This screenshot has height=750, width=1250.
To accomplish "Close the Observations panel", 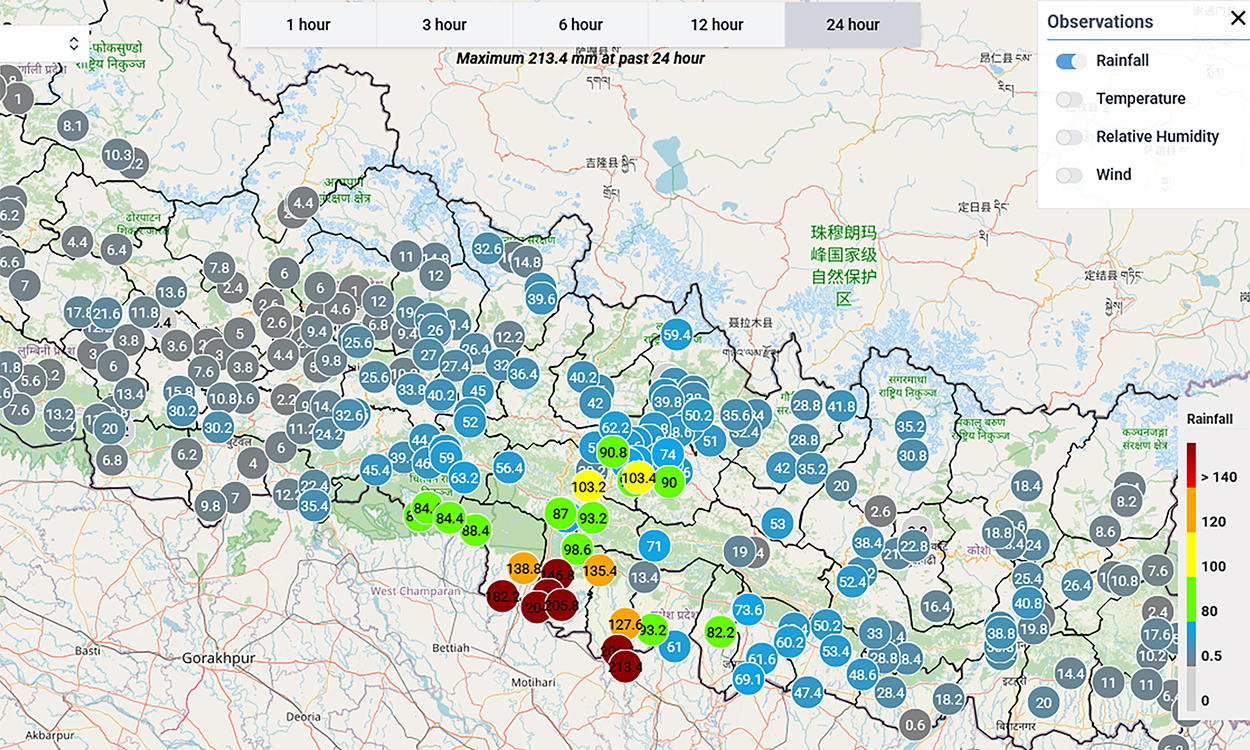I will 1237,18.
